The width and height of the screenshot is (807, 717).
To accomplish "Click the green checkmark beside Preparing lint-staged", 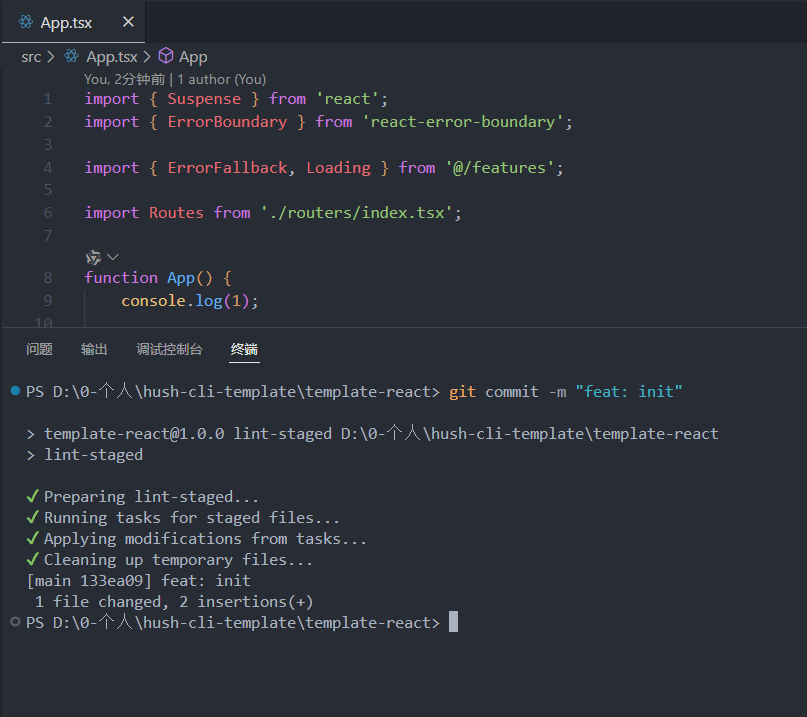I will (x=32, y=496).
